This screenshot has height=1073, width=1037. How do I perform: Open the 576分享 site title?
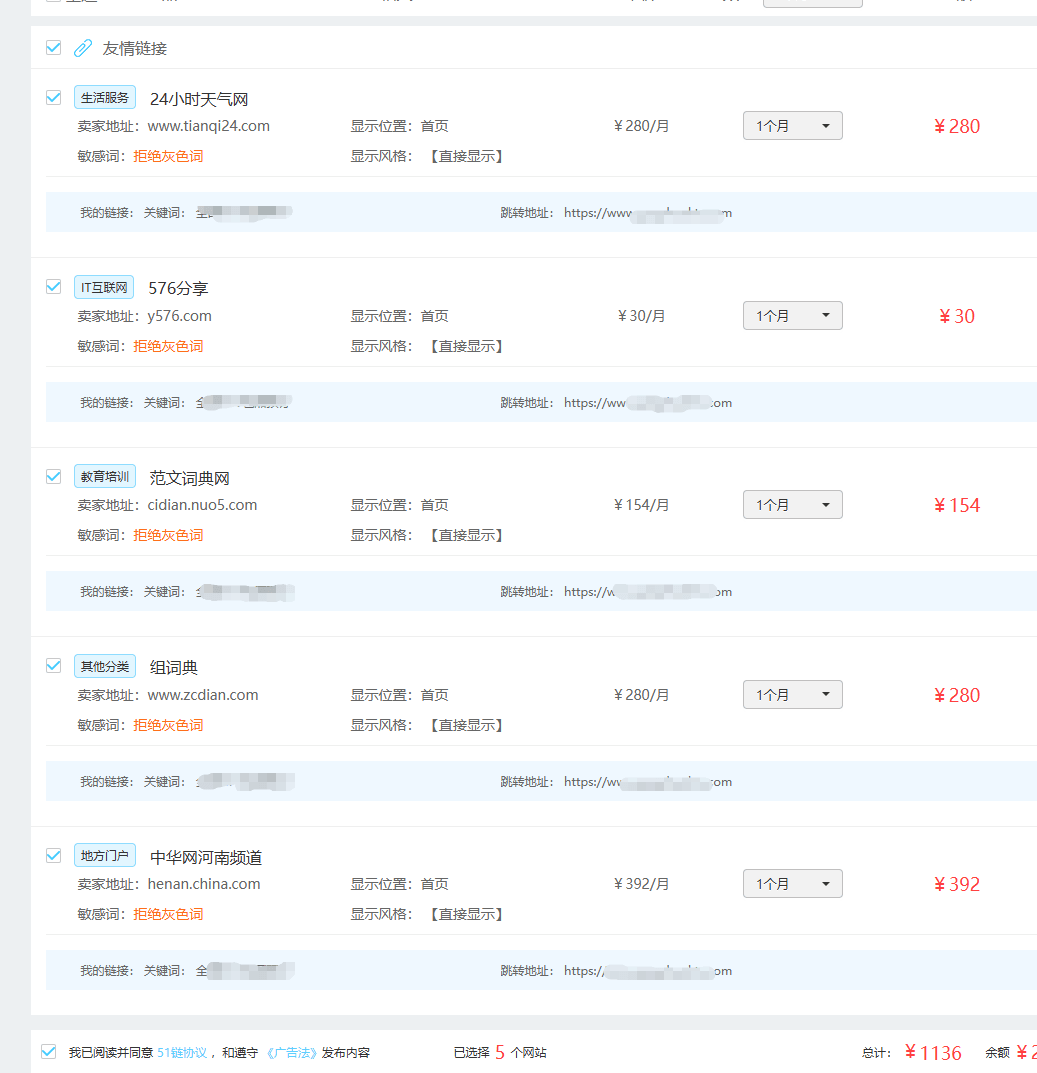point(178,288)
